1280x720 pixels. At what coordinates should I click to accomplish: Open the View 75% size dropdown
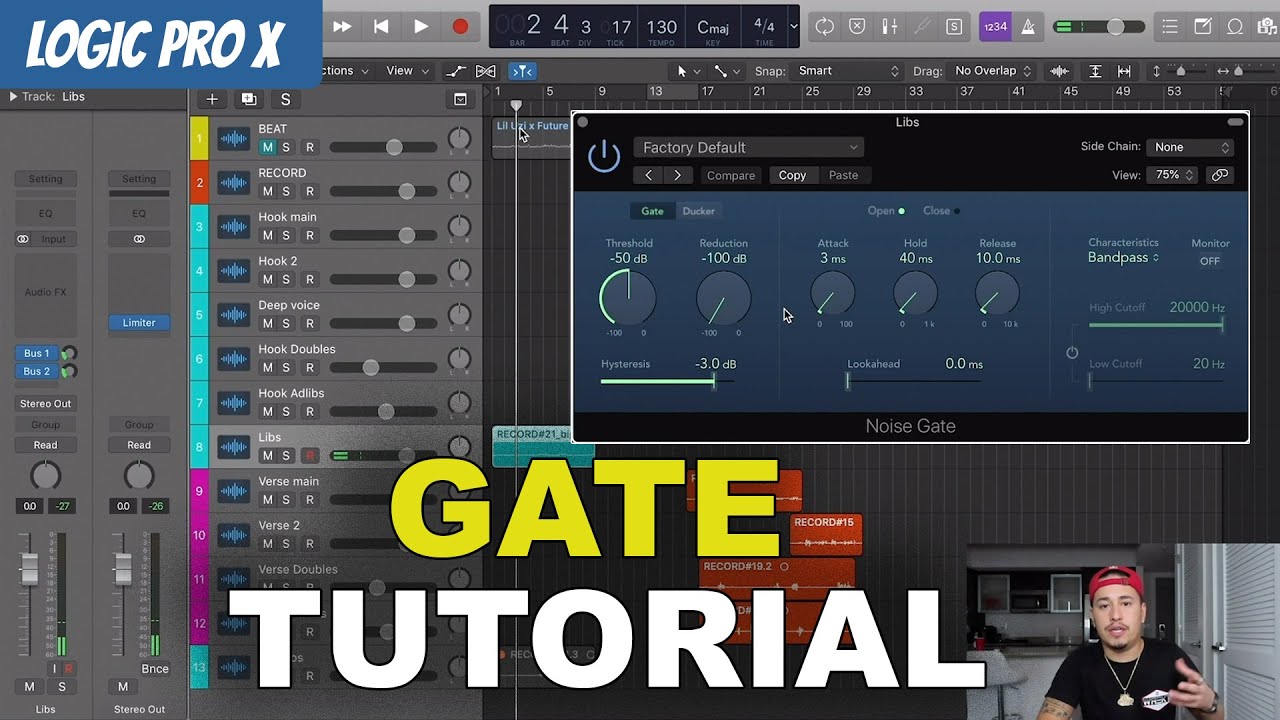1172,175
